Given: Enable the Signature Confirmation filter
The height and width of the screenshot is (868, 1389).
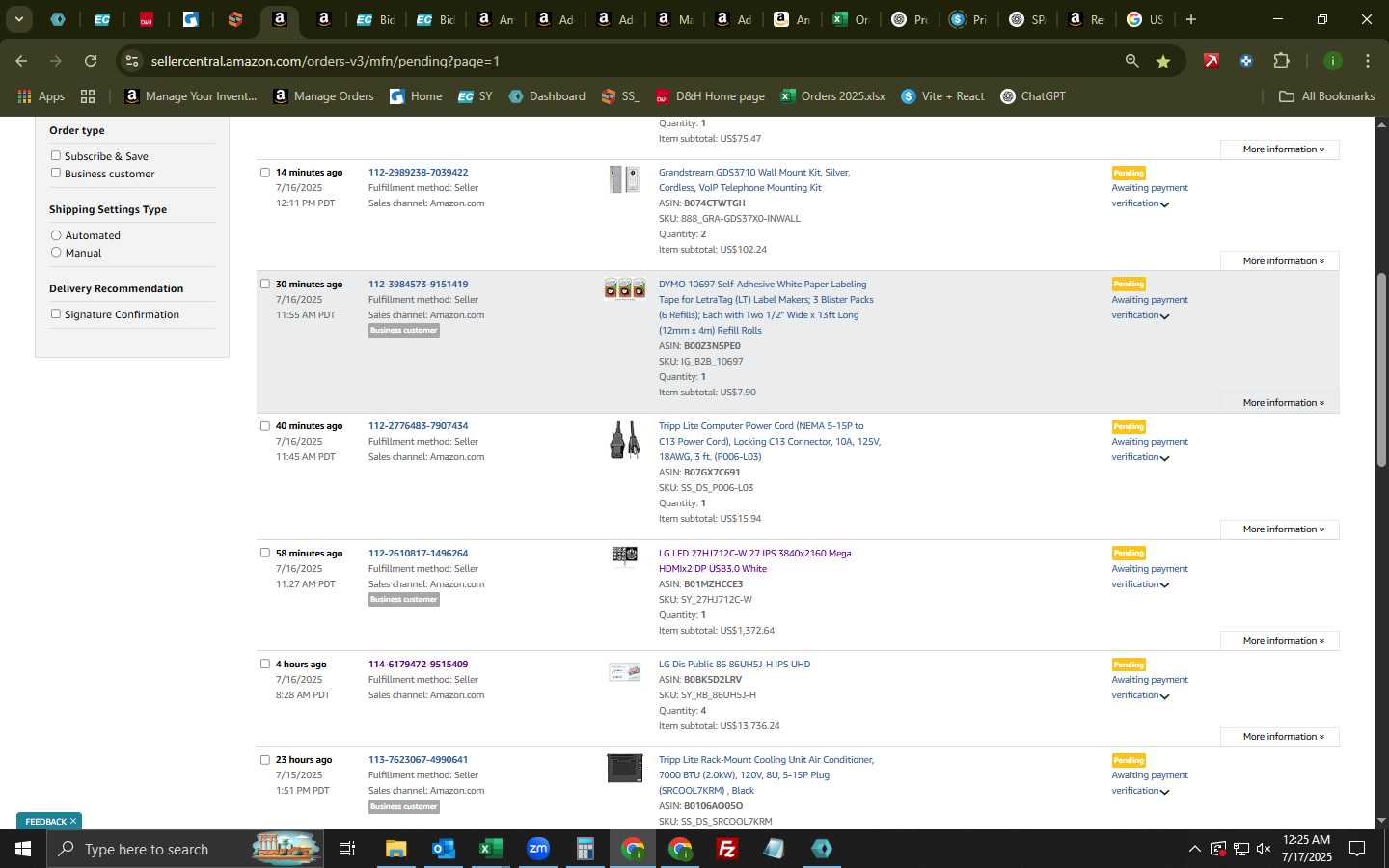Looking at the screenshot, I should (56, 313).
